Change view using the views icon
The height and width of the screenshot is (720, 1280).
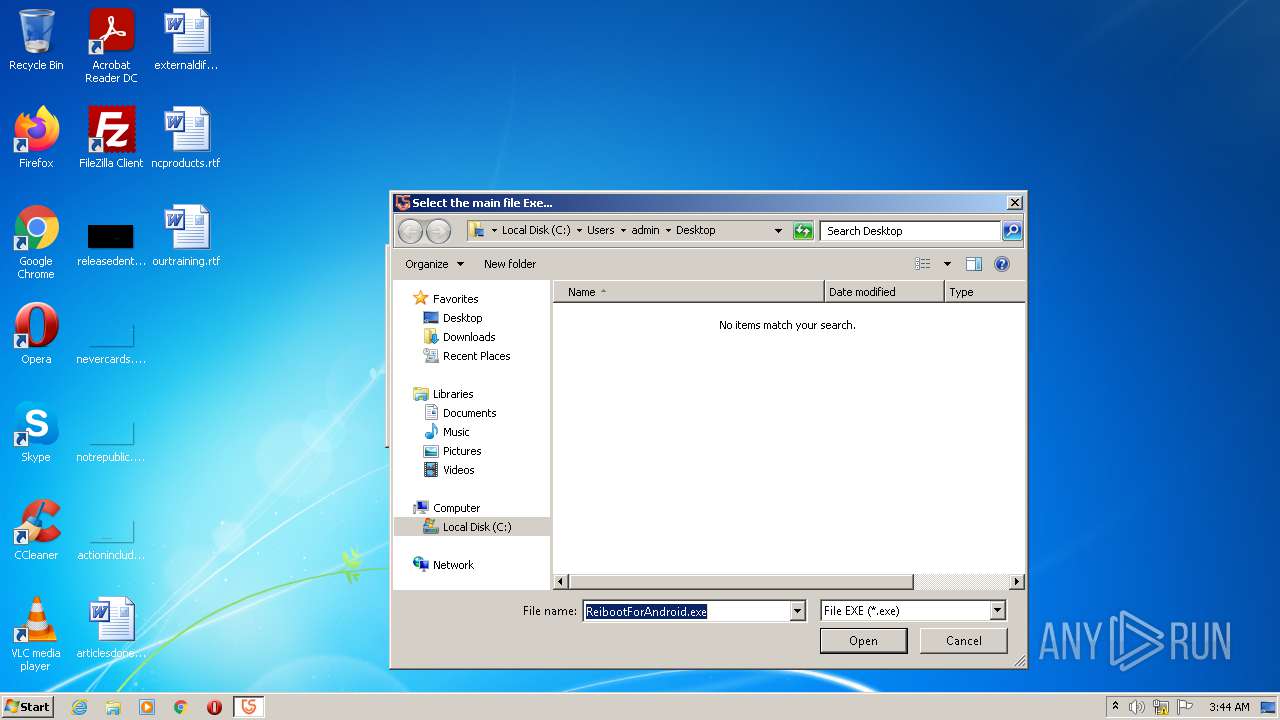point(923,264)
